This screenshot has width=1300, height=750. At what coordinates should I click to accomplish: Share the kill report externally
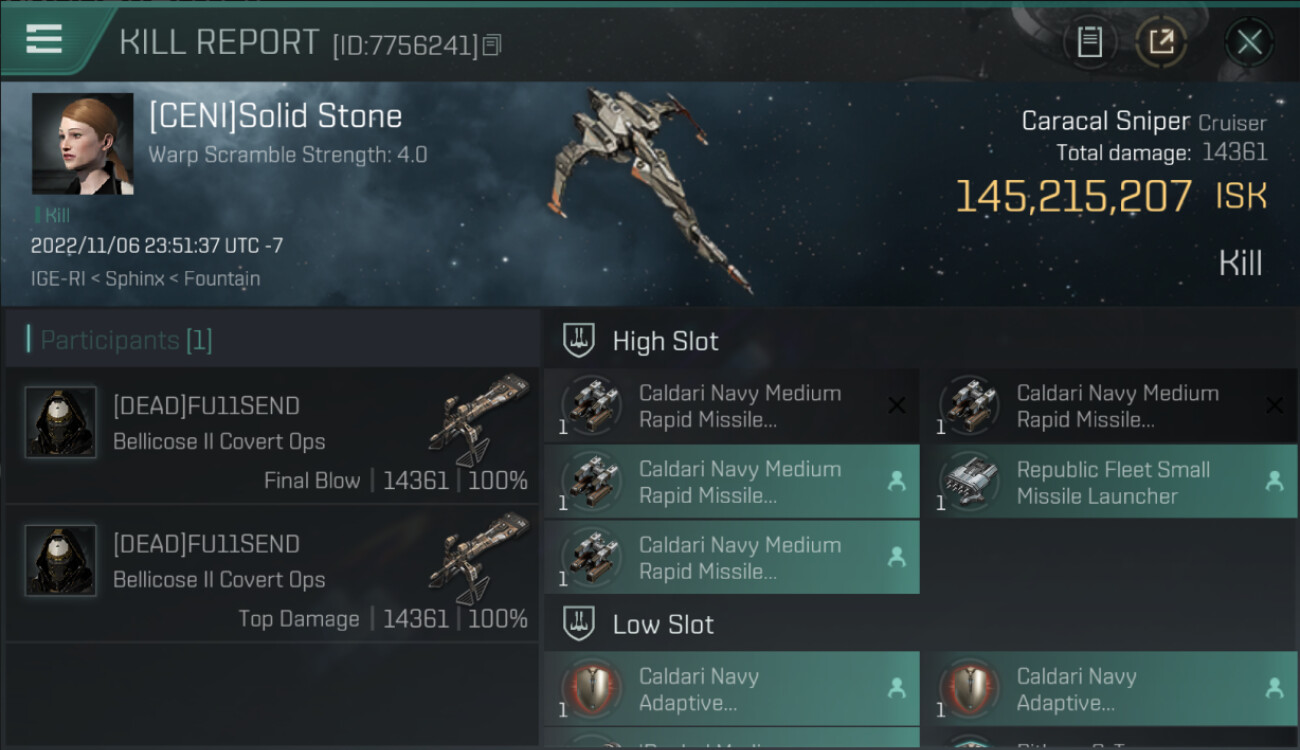tap(1160, 42)
